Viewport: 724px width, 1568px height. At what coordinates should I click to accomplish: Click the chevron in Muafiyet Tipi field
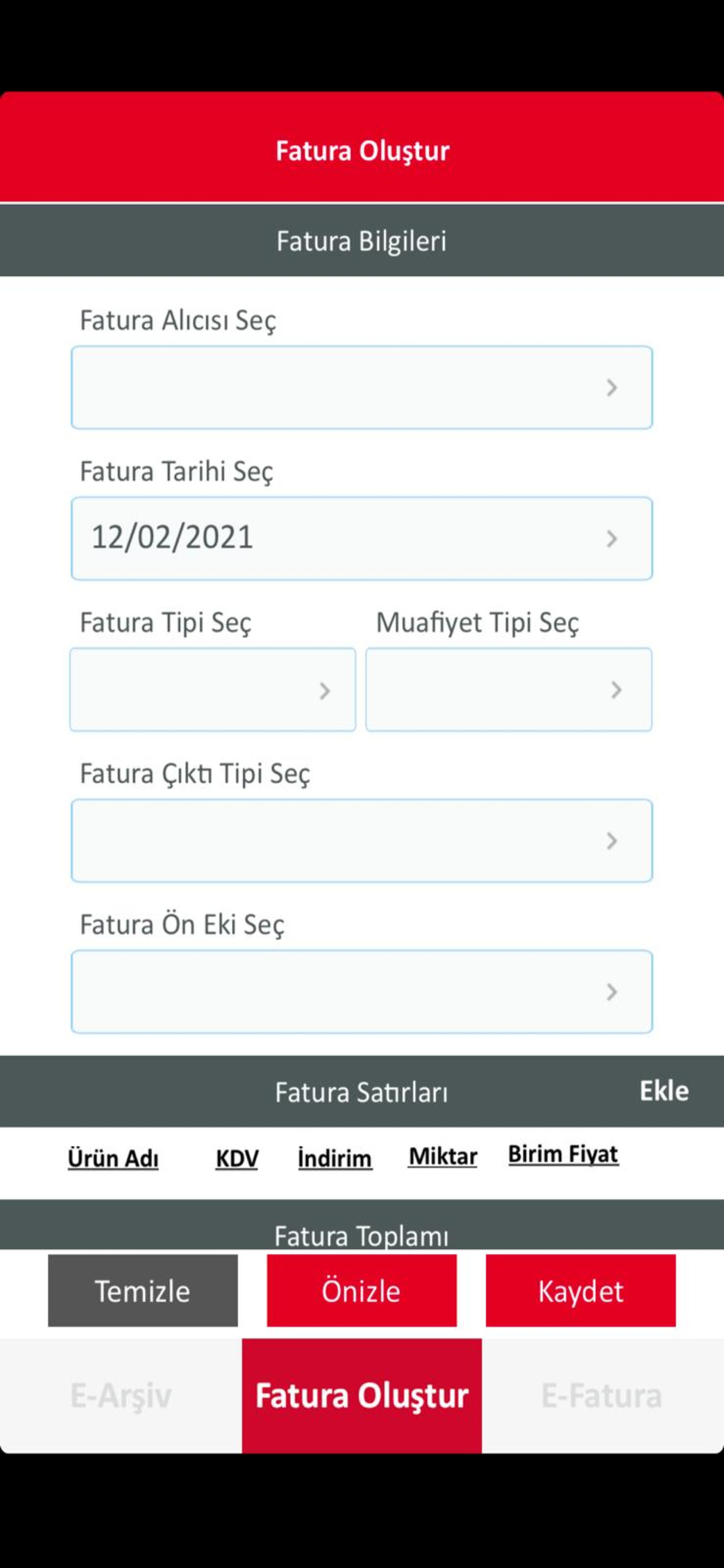[x=617, y=690]
